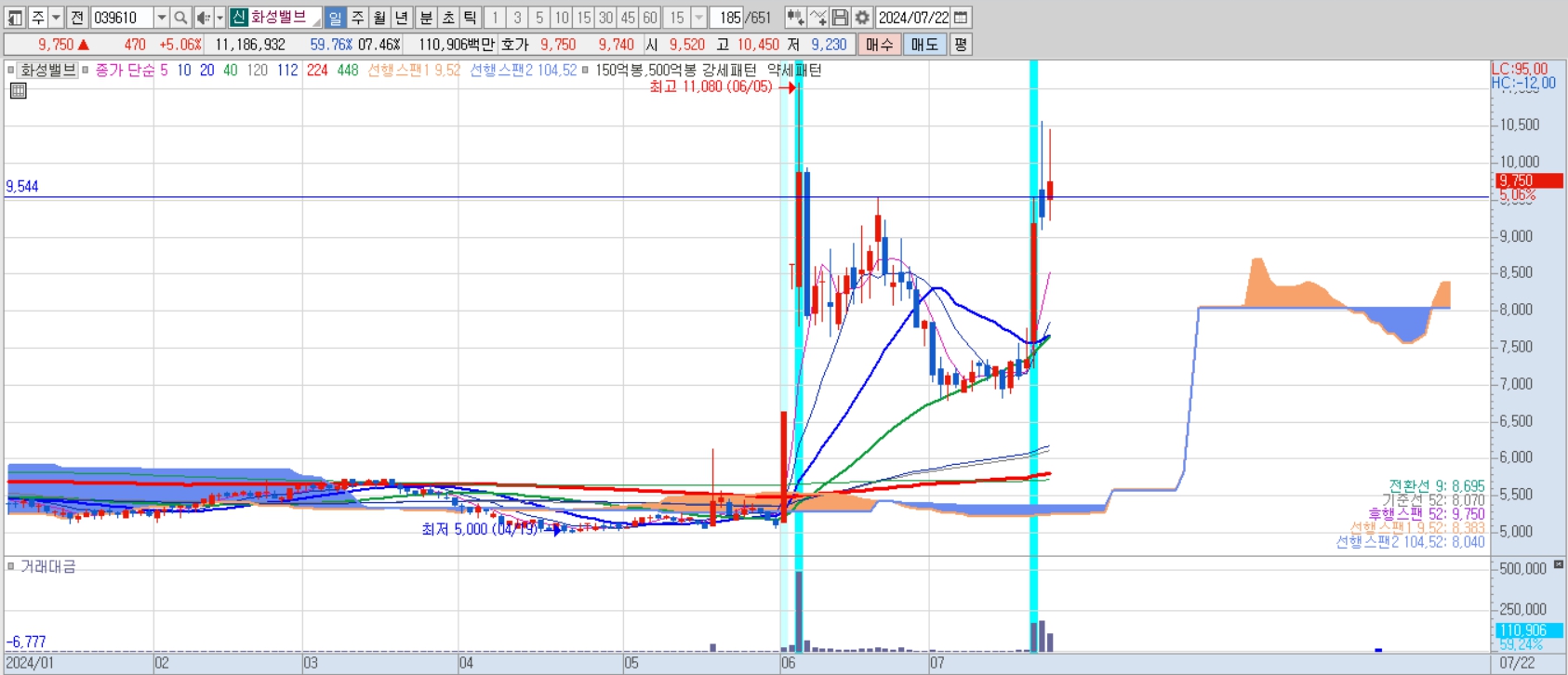Image resolution: width=1568 pixels, height=675 pixels.
Task: Click the green 신 badge before stock name
Action: 239,18
